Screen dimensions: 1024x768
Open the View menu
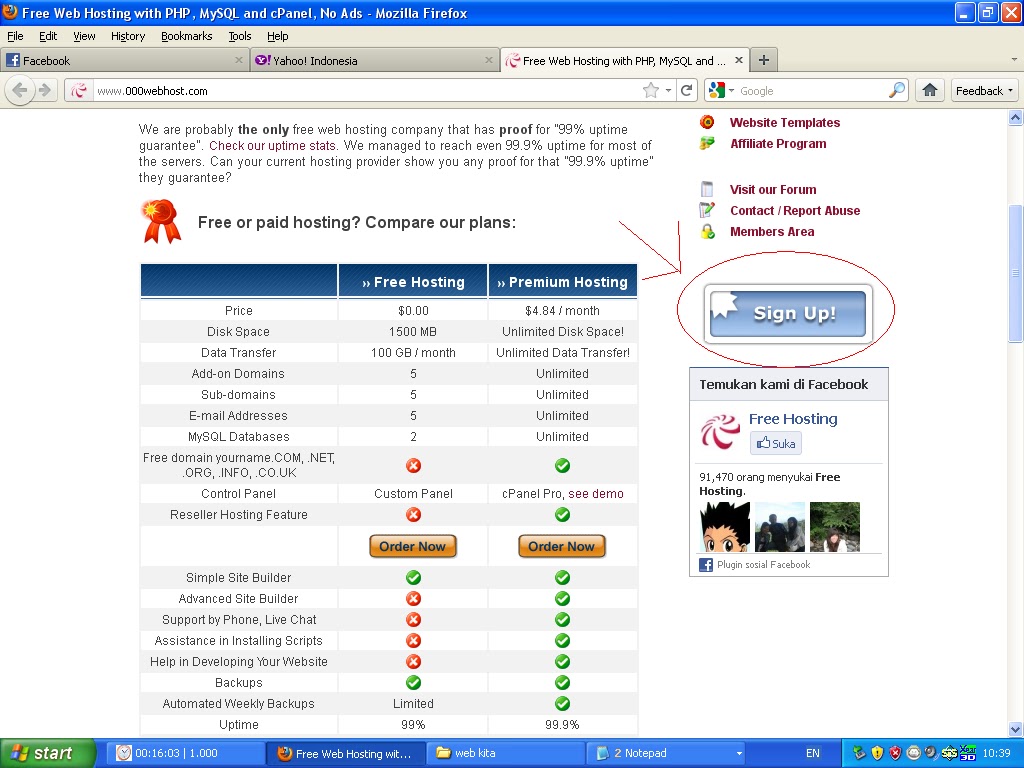coord(84,36)
